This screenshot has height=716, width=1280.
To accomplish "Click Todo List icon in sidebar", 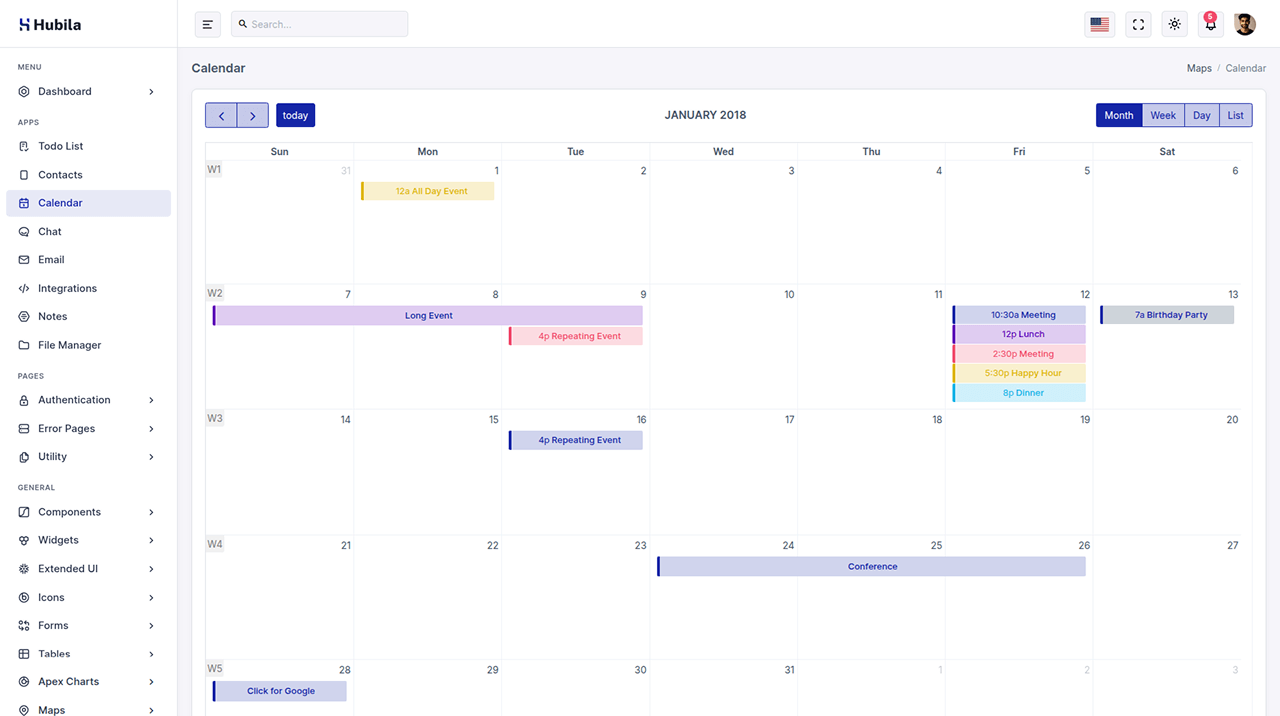I will [24, 146].
